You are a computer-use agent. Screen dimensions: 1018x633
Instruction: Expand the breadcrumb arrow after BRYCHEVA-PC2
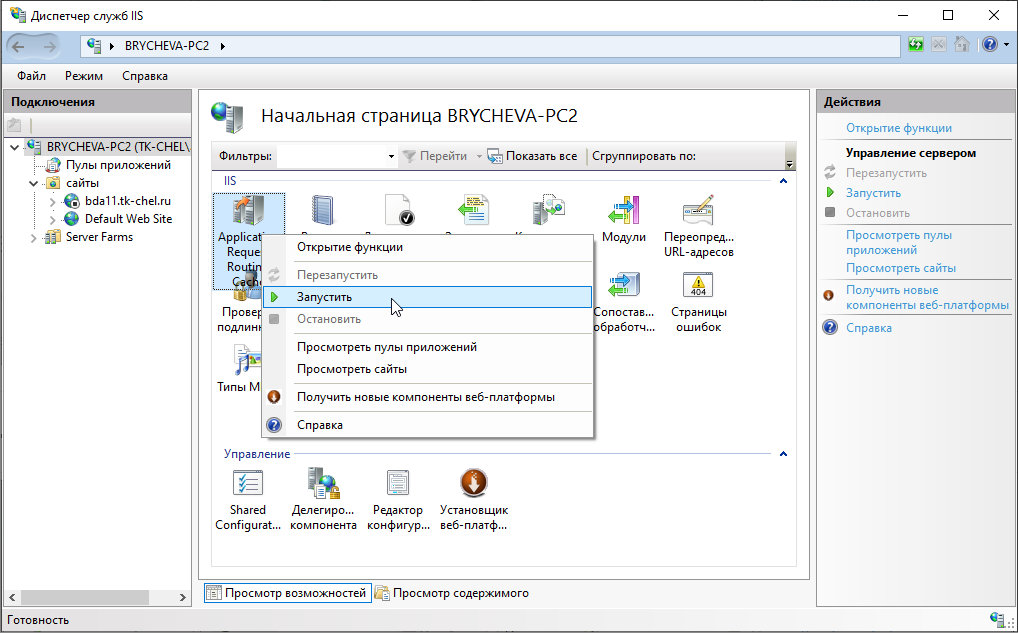223,46
